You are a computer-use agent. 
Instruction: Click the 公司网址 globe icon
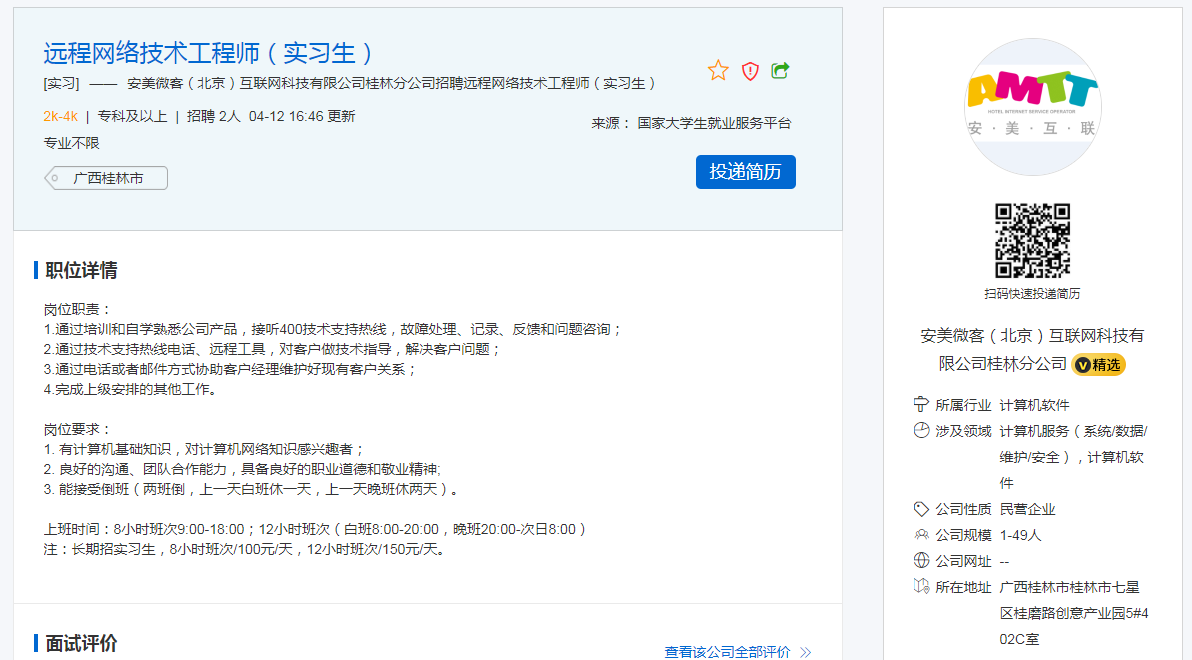click(921, 561)
